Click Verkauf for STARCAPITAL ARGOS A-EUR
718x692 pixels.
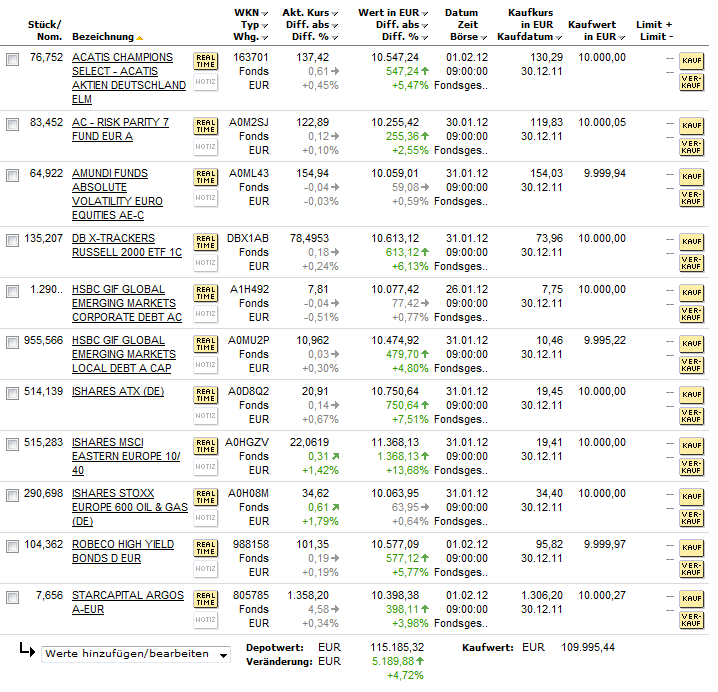tap(691, 620)
